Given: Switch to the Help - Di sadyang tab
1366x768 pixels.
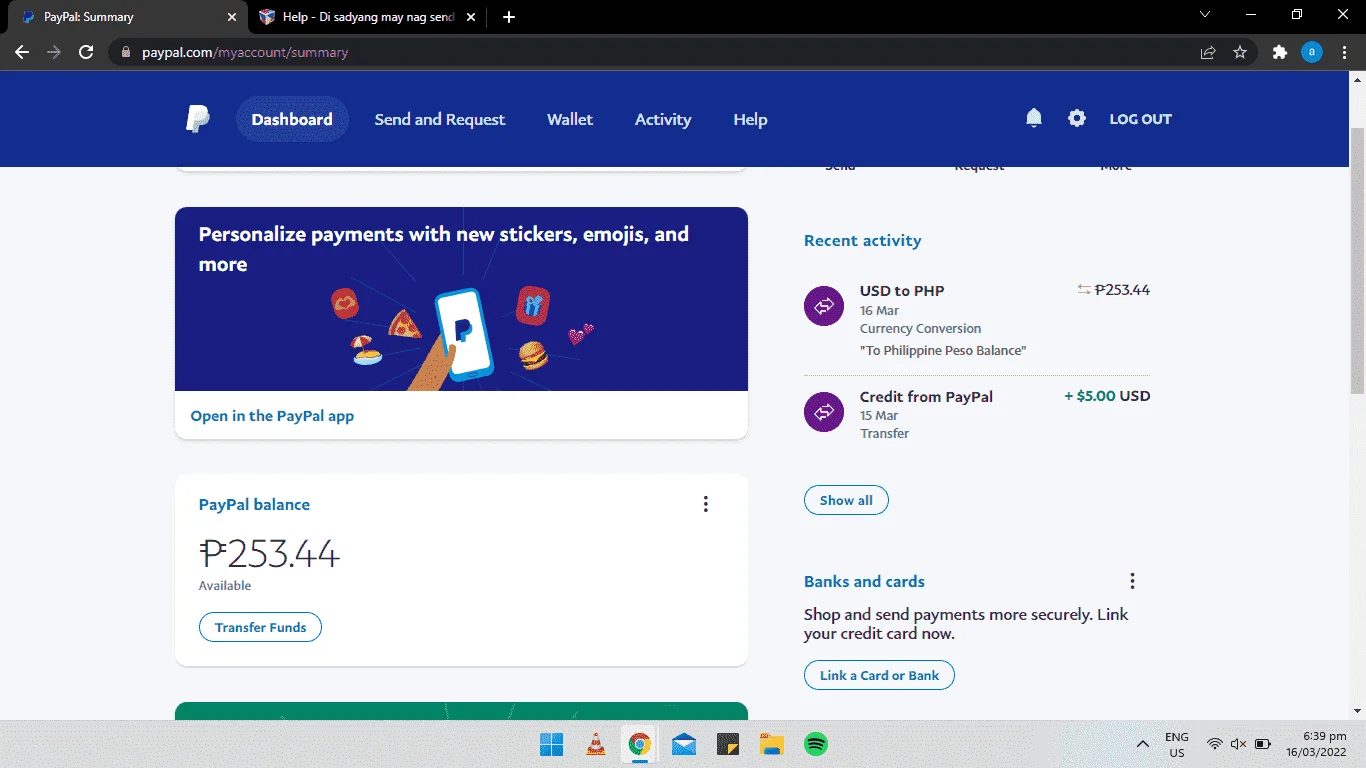Looking at the screenshot, I should click(369, 17).
